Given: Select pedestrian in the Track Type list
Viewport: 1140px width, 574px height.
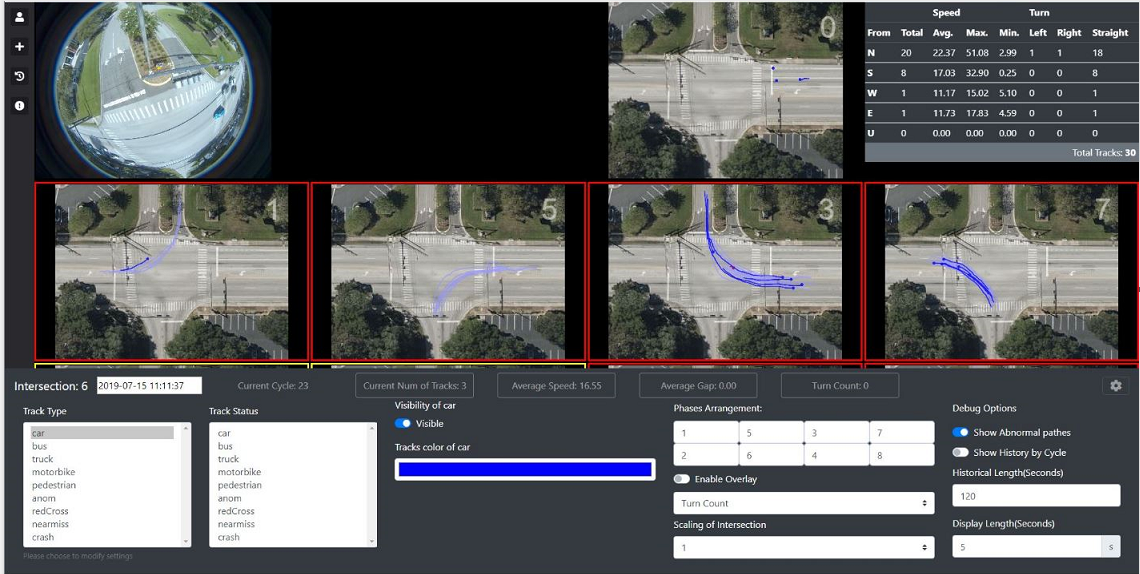Looking at the screenshot, I should pos(53,485).
